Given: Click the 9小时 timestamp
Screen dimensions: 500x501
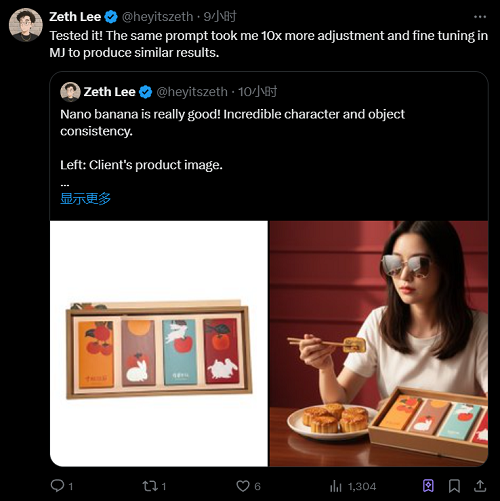Looking at the screenshot, I should (x=220, y=16).
